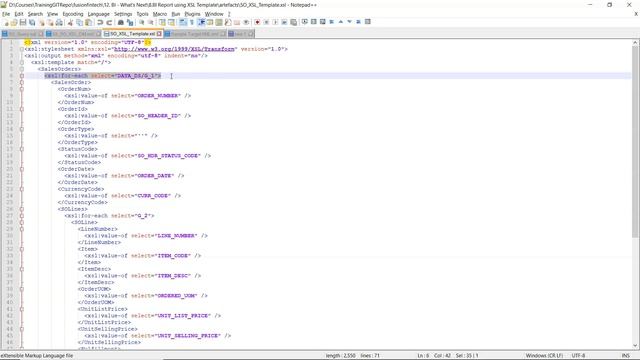Collapse the SalesOrders fold on line 5

[22, 69]
